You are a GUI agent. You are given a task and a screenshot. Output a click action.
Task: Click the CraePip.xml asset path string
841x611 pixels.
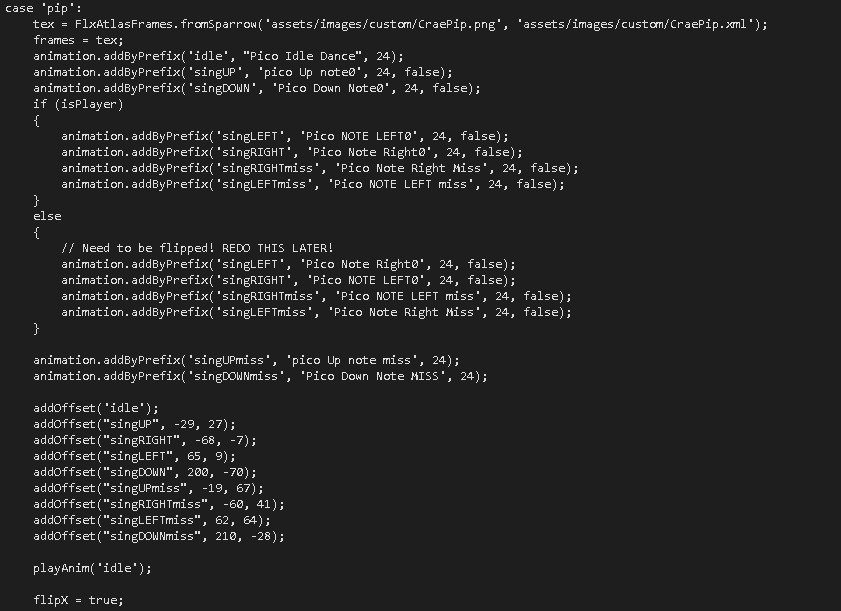pyautogui.click(x=635, y=24)
